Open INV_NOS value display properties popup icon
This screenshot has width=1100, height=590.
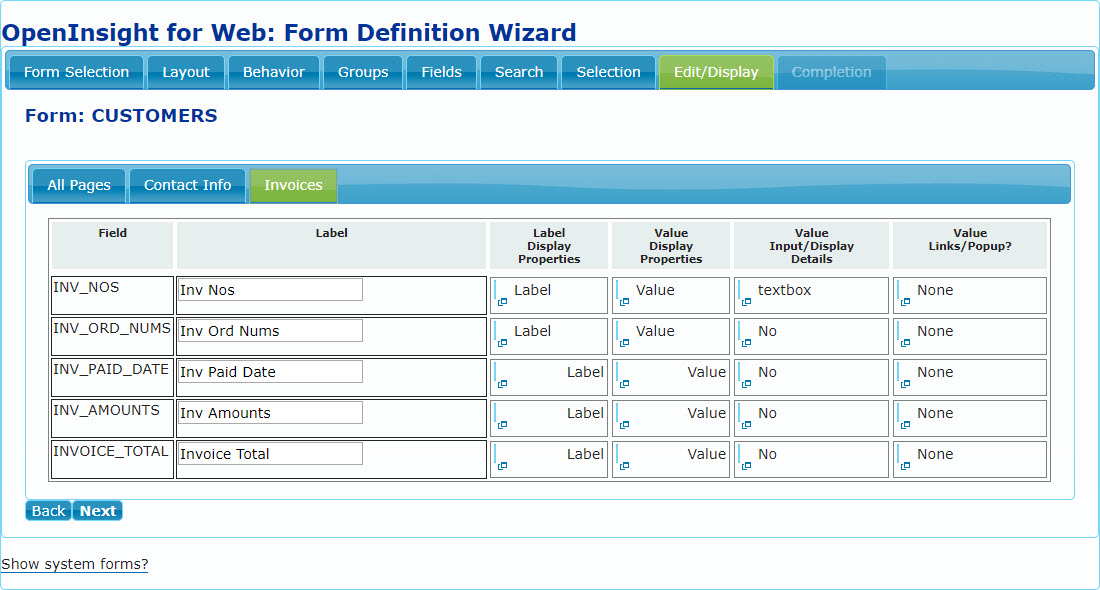point(624,302)
